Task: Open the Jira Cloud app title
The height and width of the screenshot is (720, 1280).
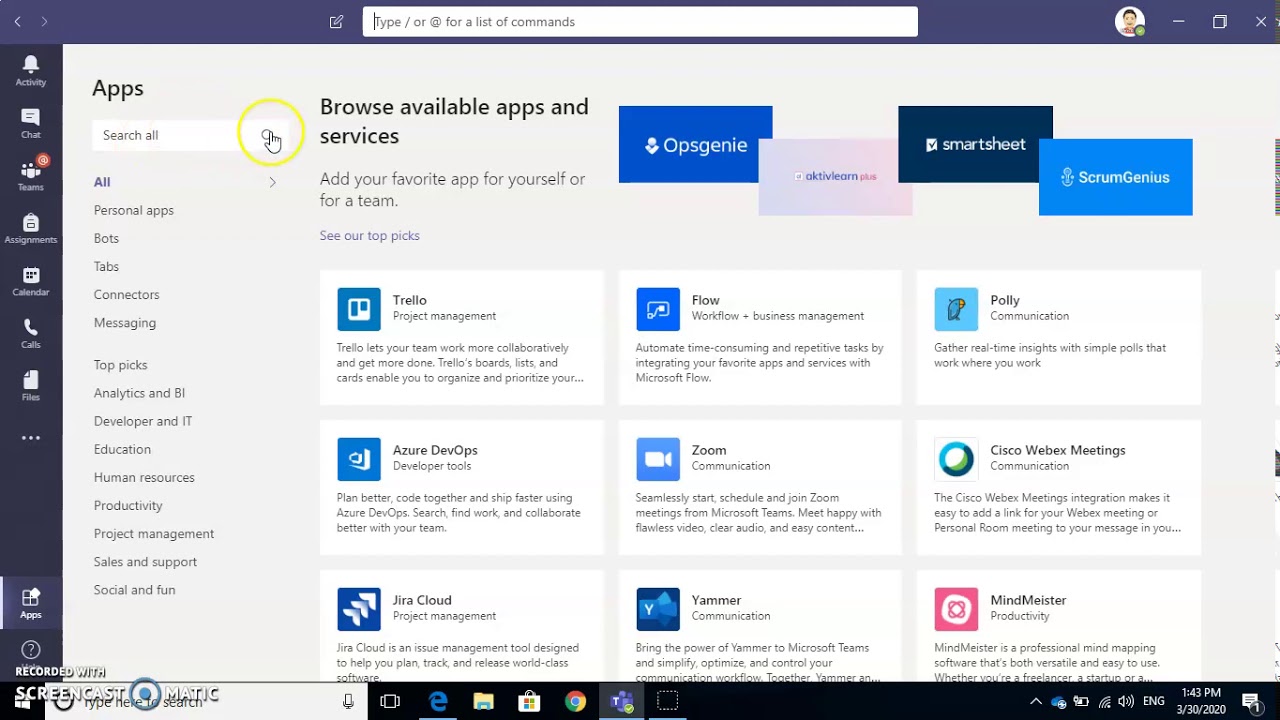Action: pyautogui.click(x=422, y=600)
